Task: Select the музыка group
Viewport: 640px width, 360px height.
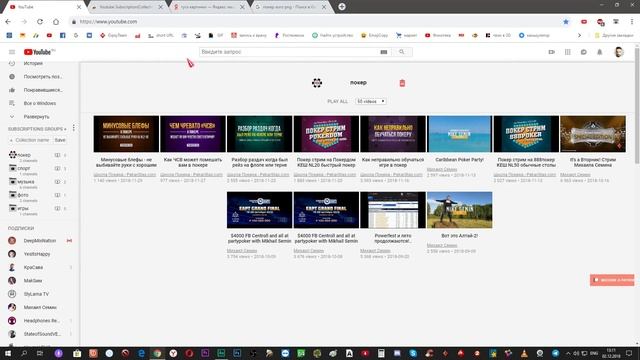Action: tap(25, 182)
